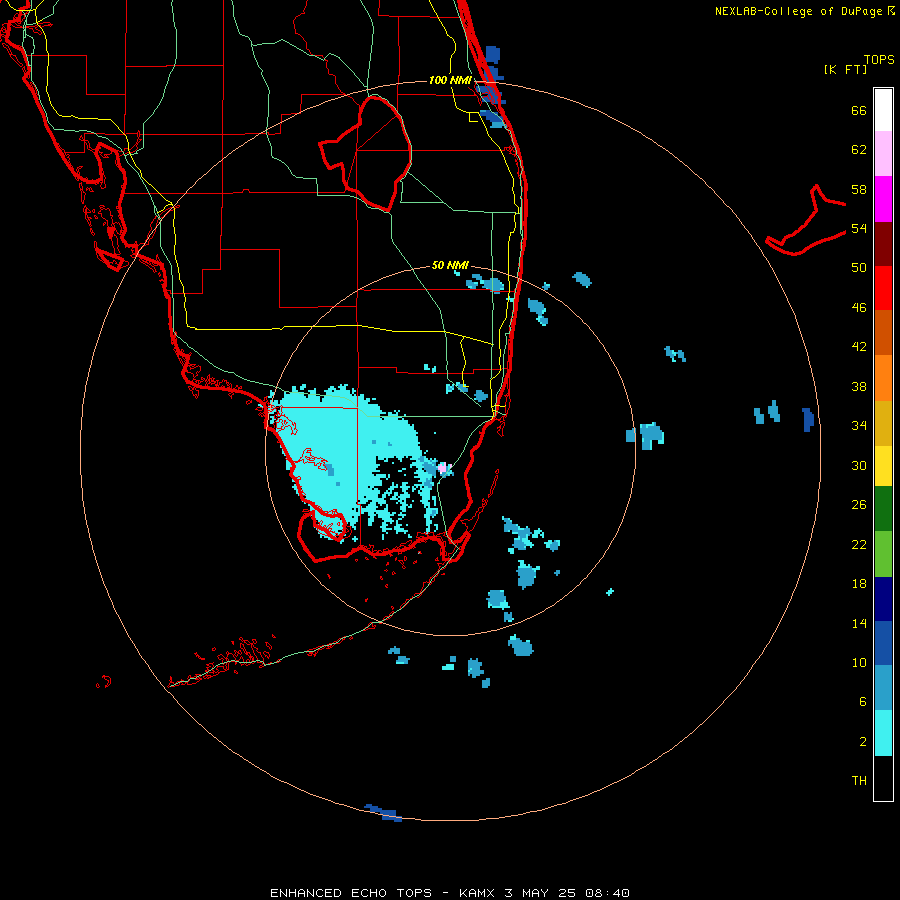Select the cyan 10 kft swatch

(883, 733)
